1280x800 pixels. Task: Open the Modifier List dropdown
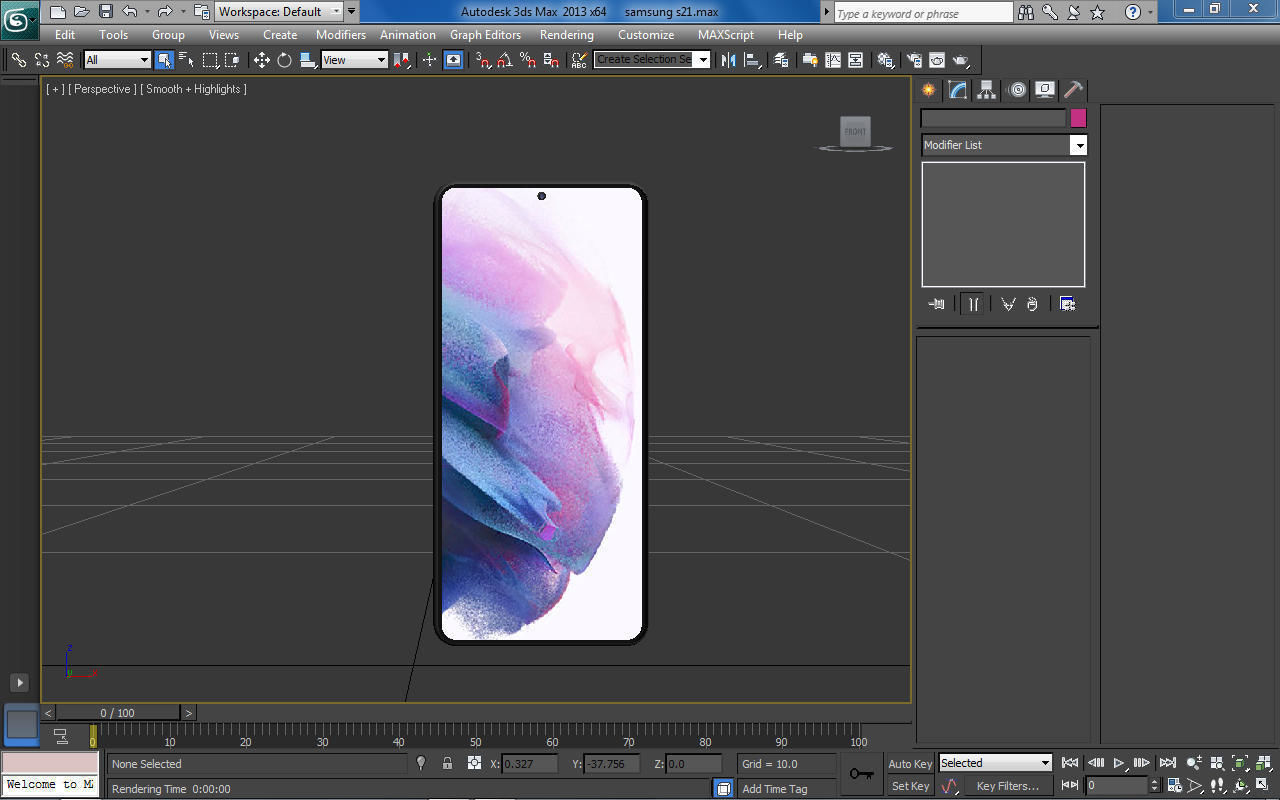[1004, 145]
